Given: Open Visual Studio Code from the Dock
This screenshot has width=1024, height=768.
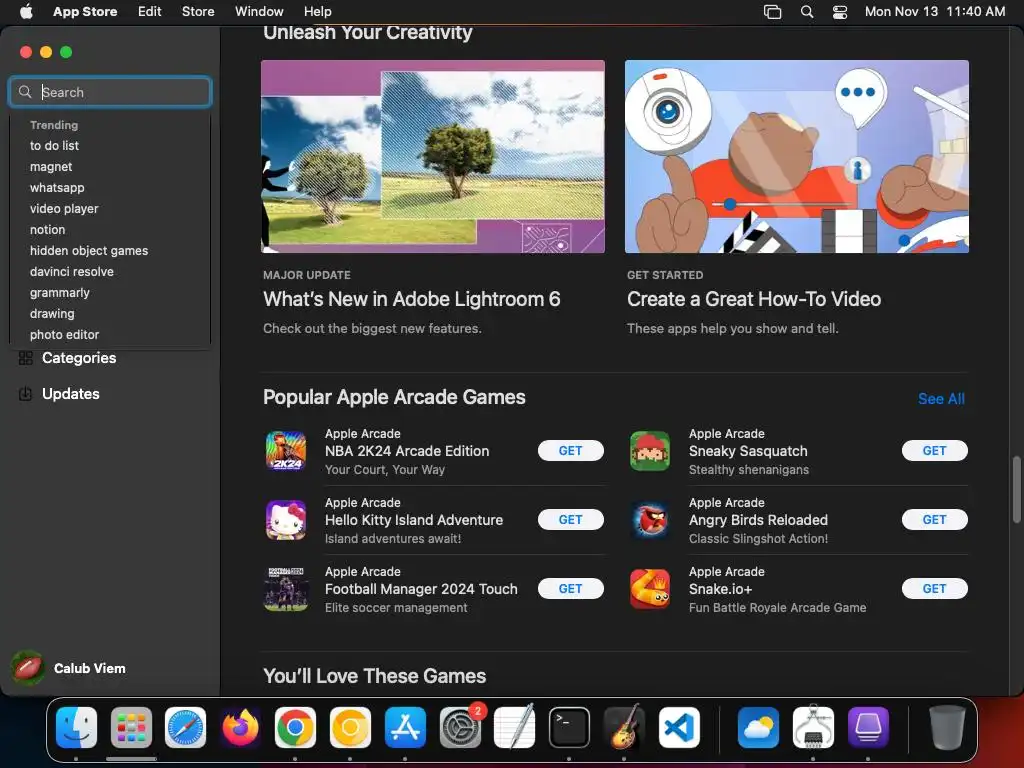Looking at the screenshot, I should tap(679, 727).
